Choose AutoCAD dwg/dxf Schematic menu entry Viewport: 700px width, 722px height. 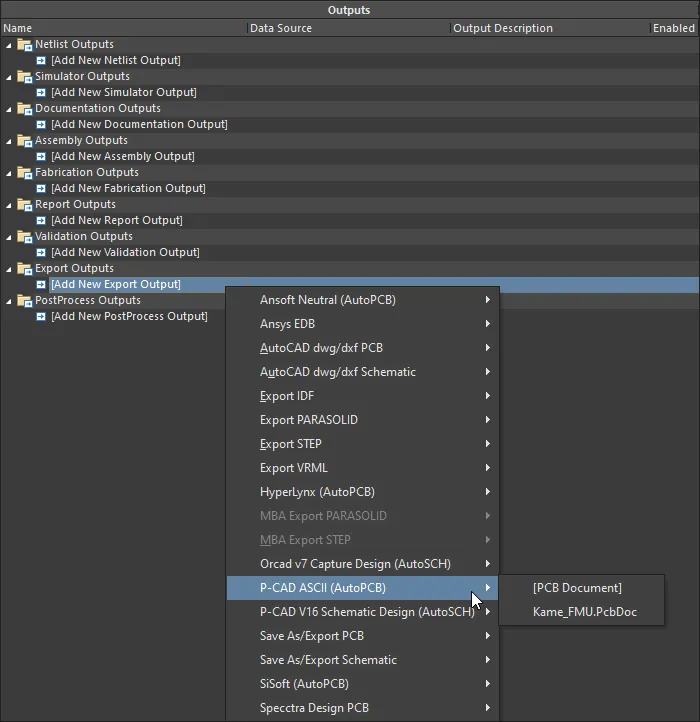pos(362,372)
